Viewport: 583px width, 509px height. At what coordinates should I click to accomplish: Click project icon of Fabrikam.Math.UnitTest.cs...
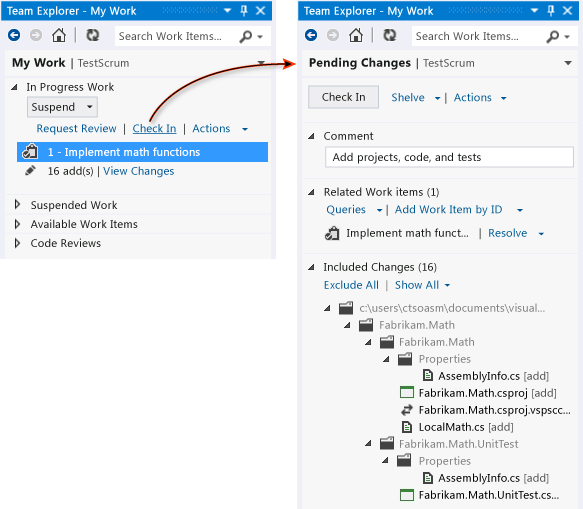pyautogui.click(x=407, y=495)
